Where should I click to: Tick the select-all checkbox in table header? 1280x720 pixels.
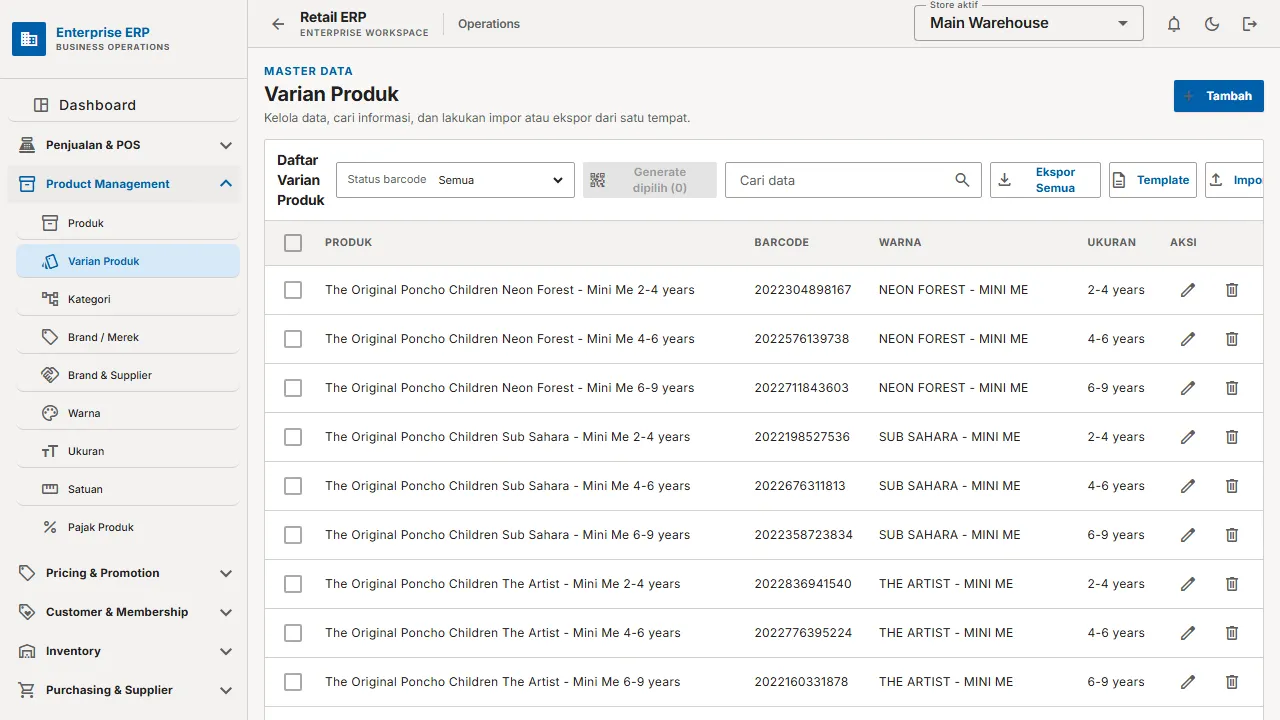point(293,242)
